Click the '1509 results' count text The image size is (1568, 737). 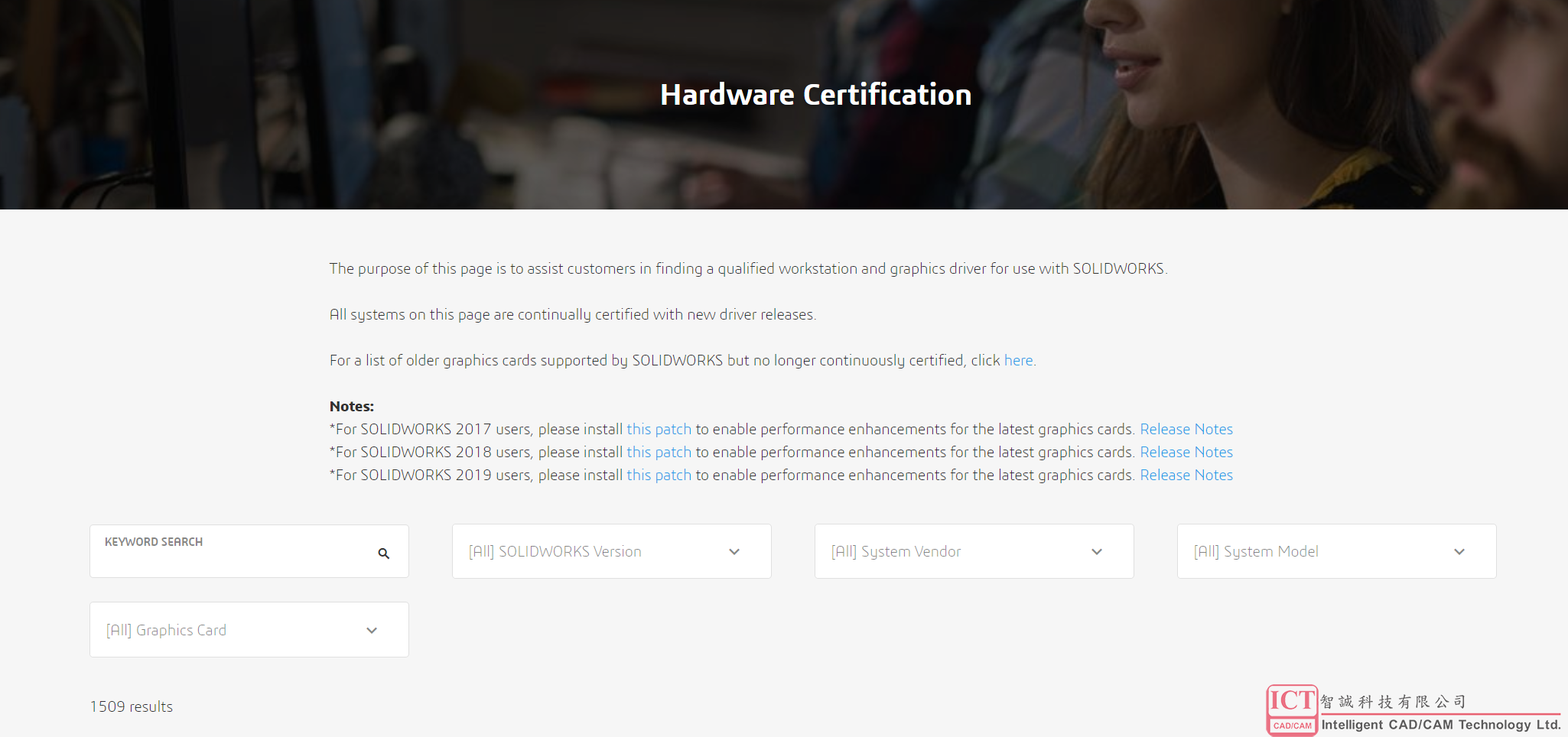[132, 706]
